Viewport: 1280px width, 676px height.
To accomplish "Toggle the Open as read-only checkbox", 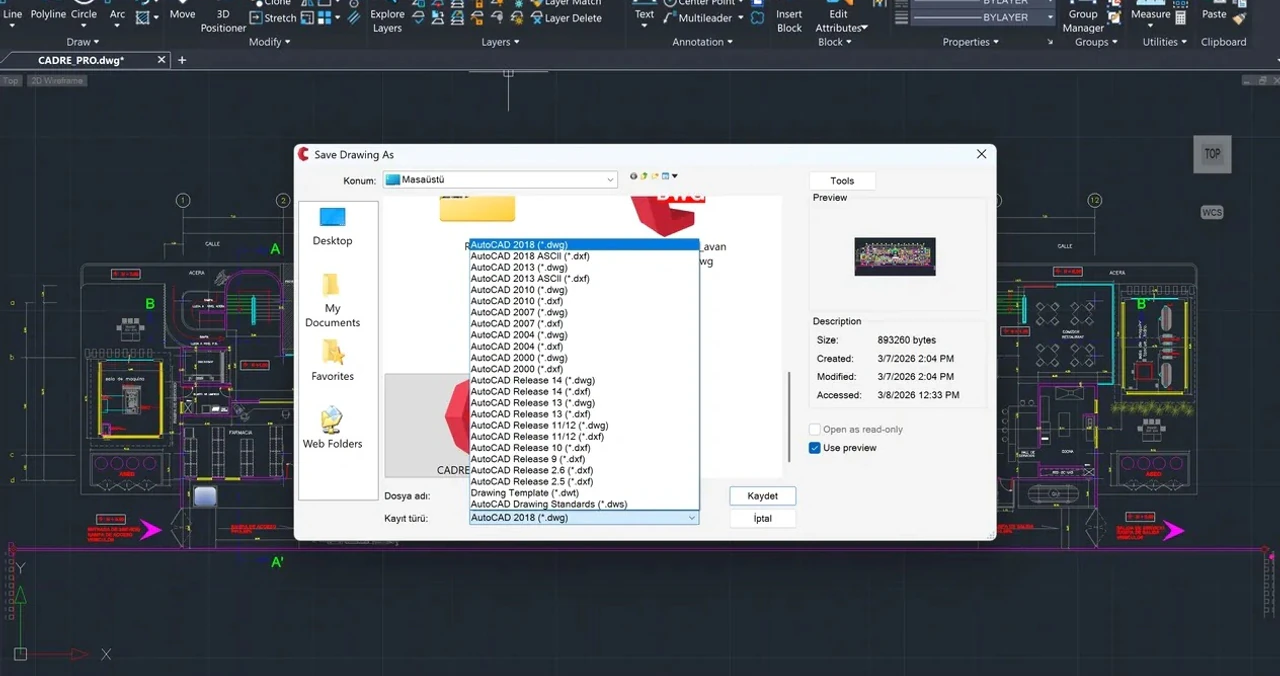I will click(x=815, y=429).
